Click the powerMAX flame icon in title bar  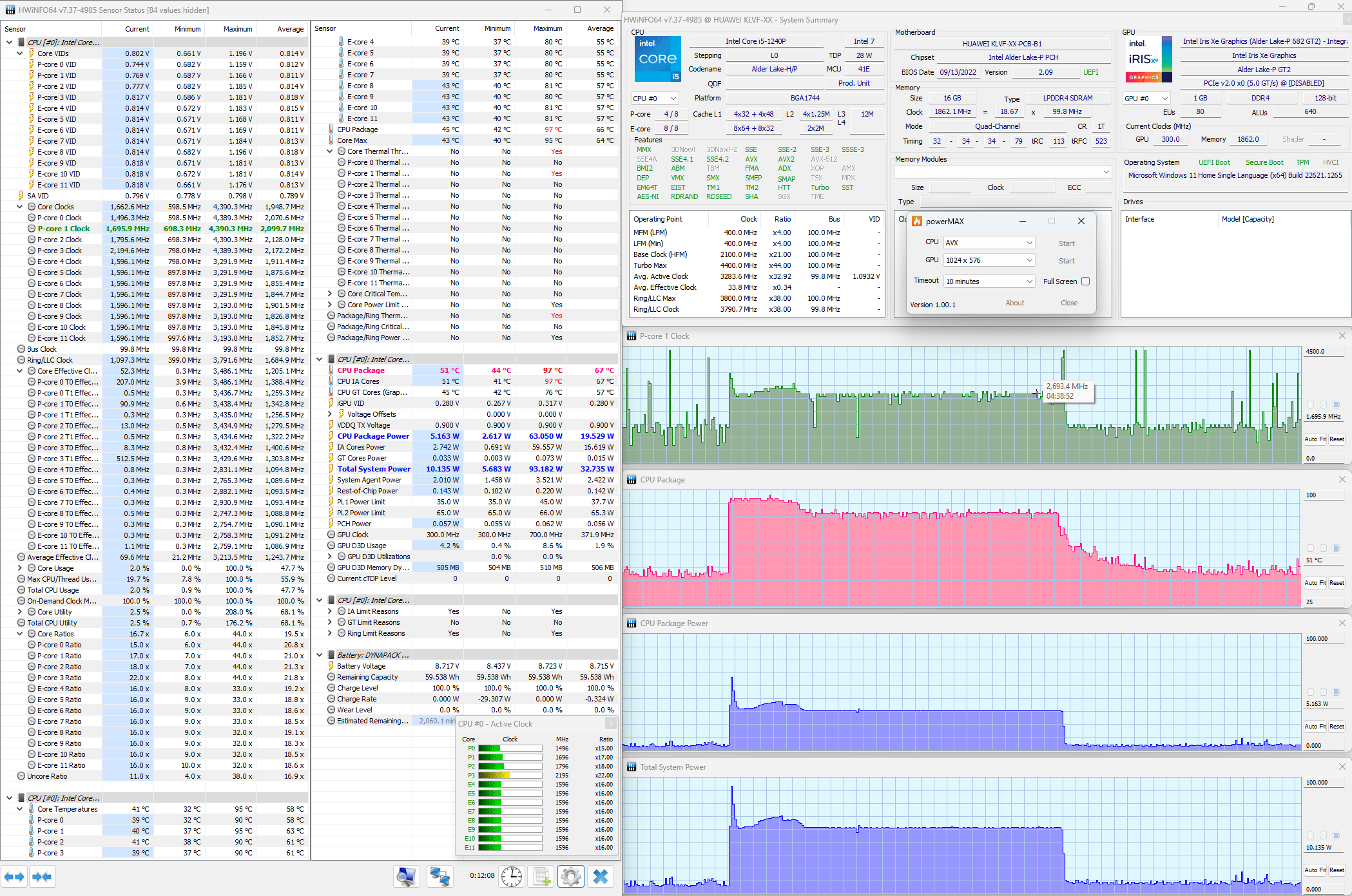tap(917, 221)
